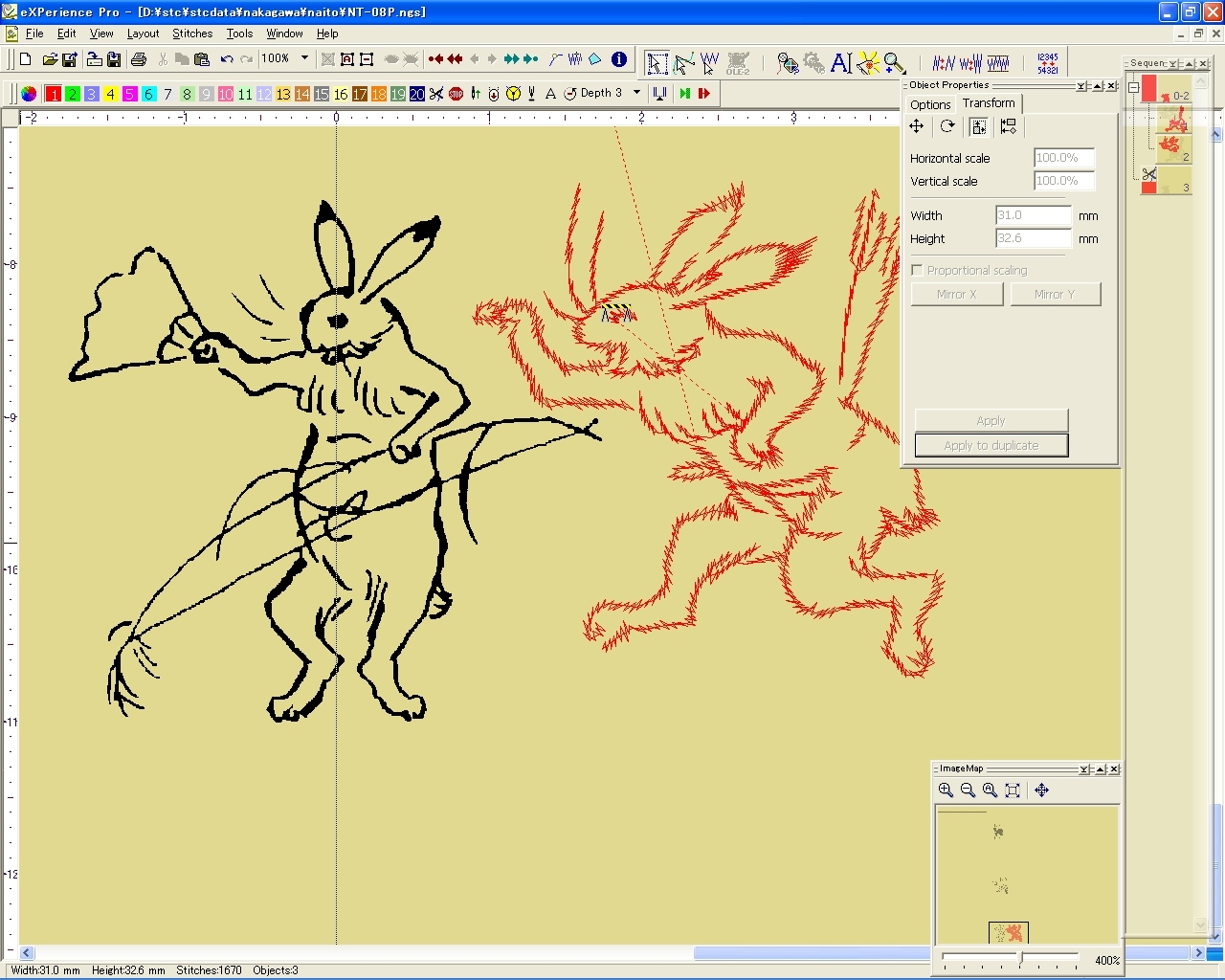Fit ImageMap view to selection
The image size is (1225, 980).
coord(1013,791)
